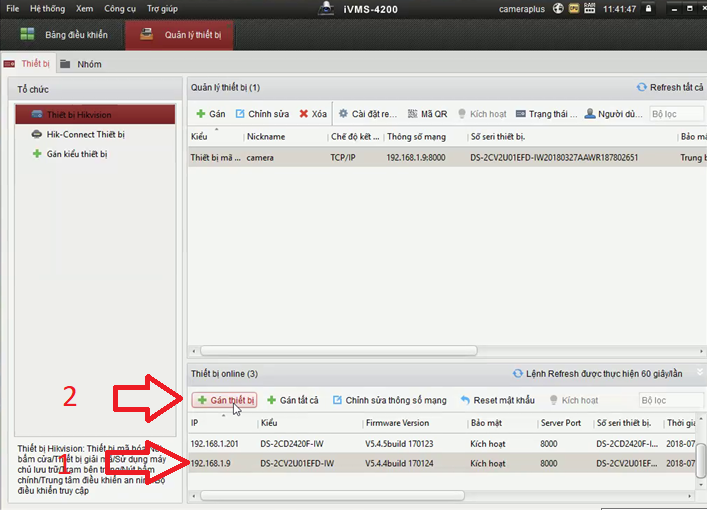Viewport: 707px width, 510px height.
Task: Click the Gán add device button
Action: pyautogui.click(x=211, y=114)
